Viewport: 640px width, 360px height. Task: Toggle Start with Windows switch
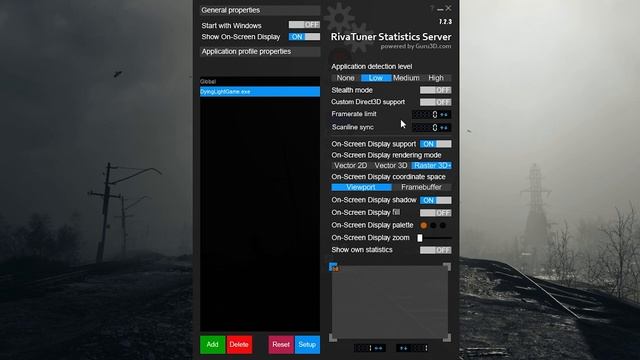[x=304, y=25]
